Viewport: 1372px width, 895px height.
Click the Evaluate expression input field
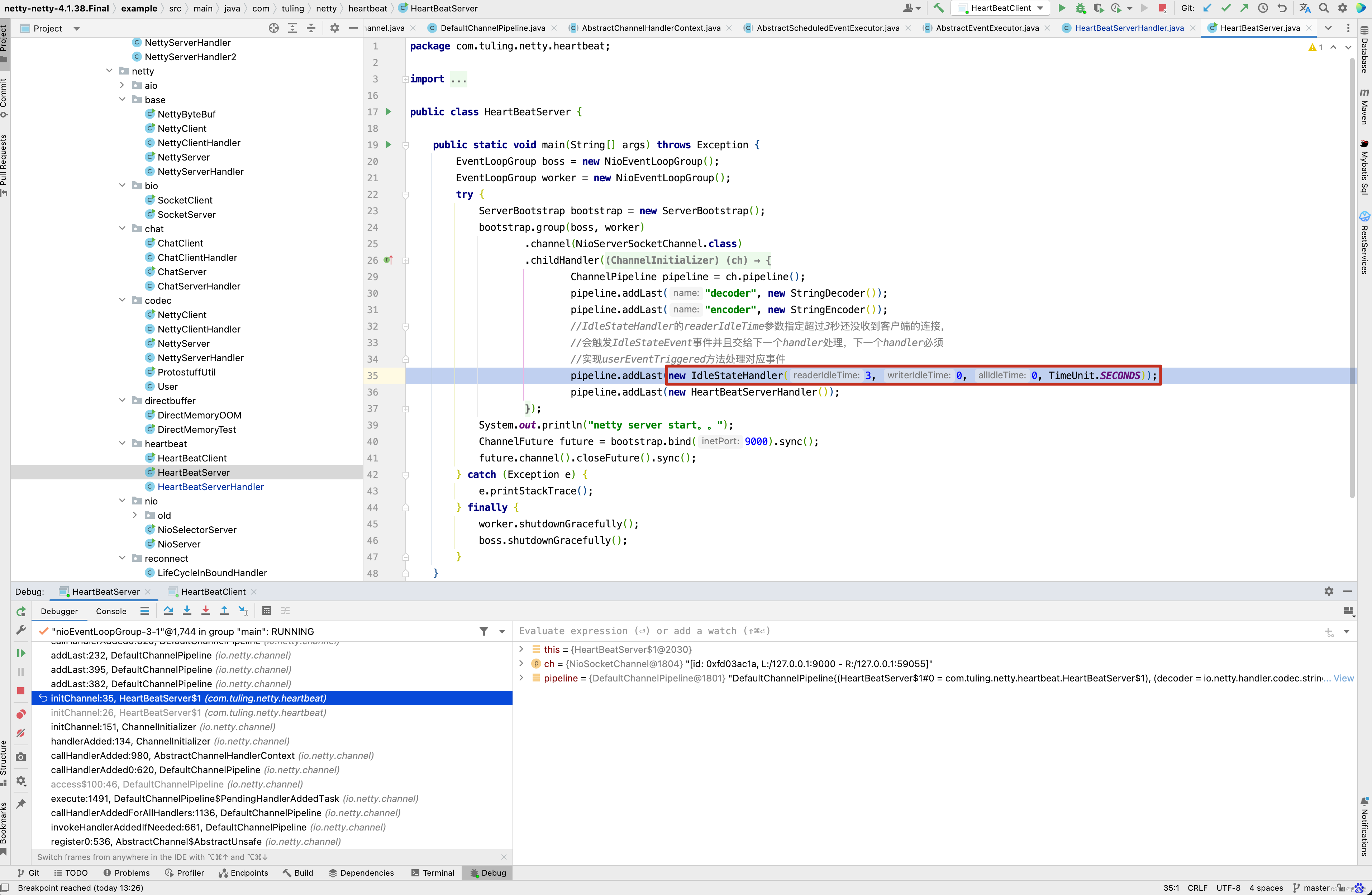point(916,631)
